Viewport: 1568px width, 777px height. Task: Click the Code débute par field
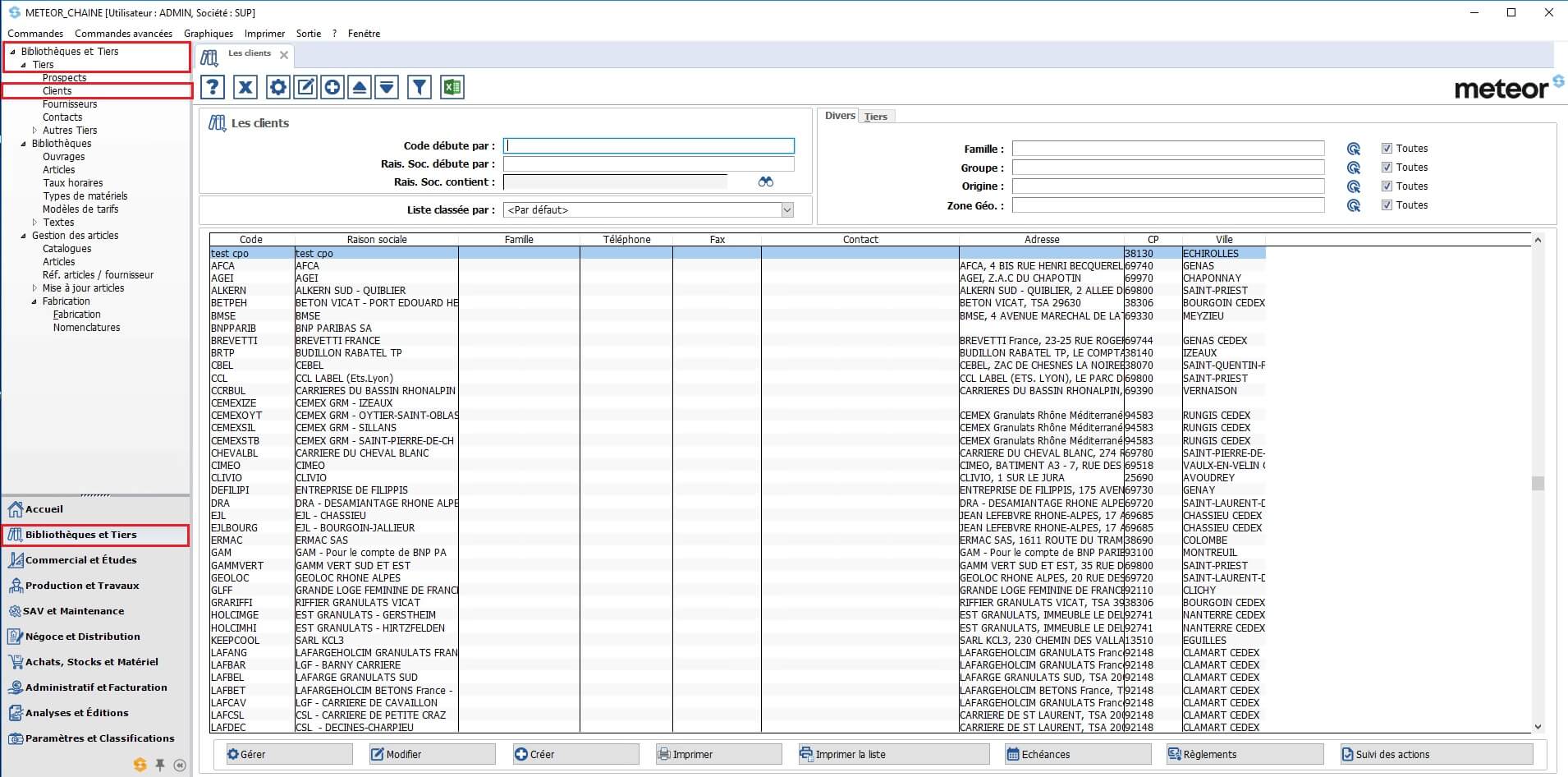(649, 146)
